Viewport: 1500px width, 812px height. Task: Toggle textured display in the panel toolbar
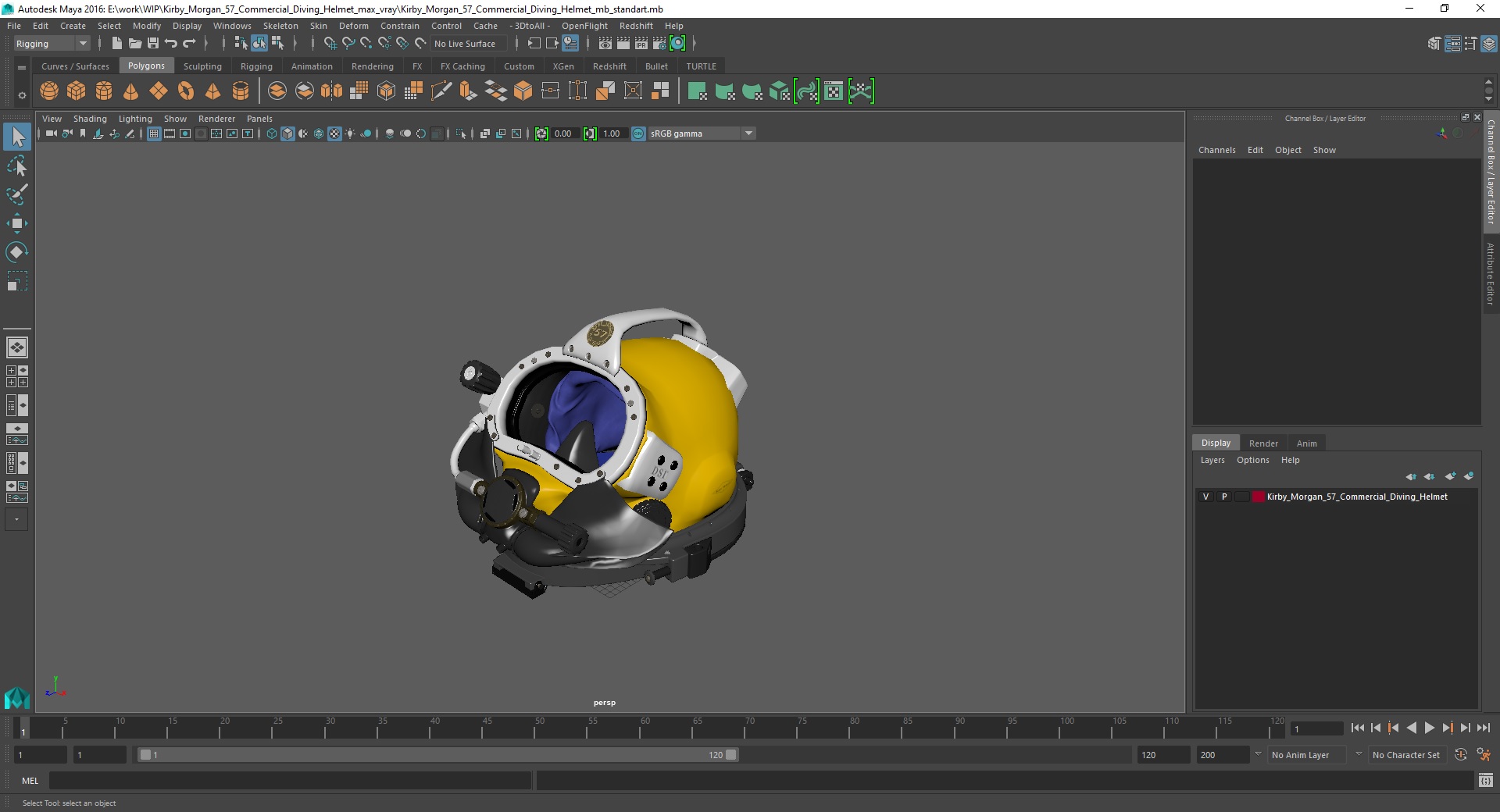click(334, 134)
